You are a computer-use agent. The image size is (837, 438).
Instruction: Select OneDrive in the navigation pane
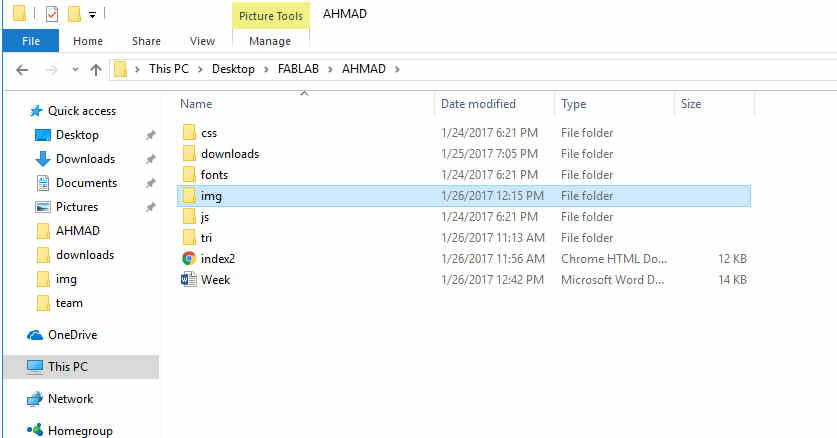(x=73, y=335)
